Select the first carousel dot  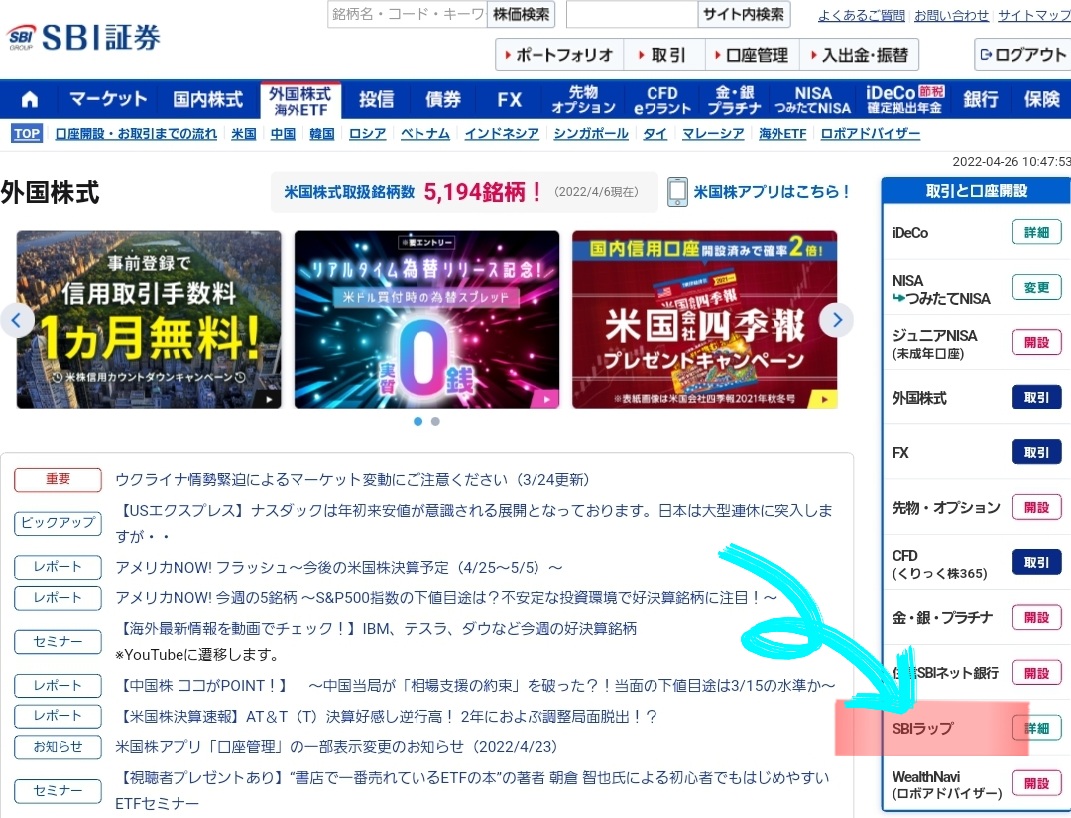(418, 421)
